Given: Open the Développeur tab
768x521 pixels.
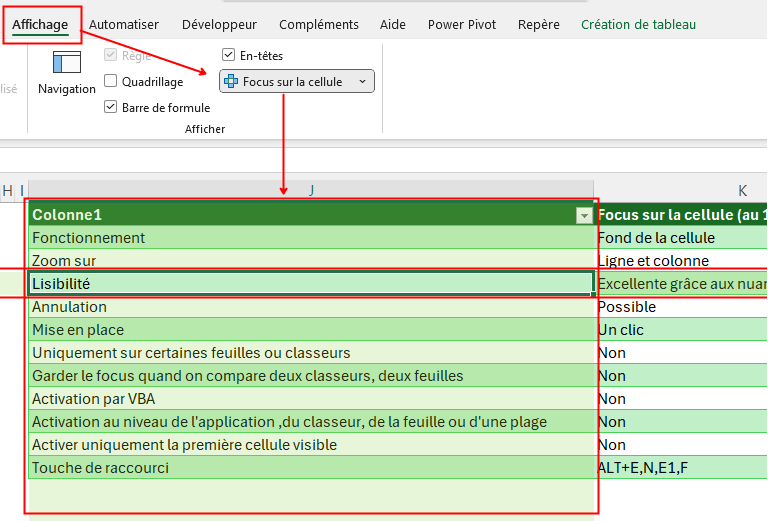Looking at the screenshot, I should 218,24.
